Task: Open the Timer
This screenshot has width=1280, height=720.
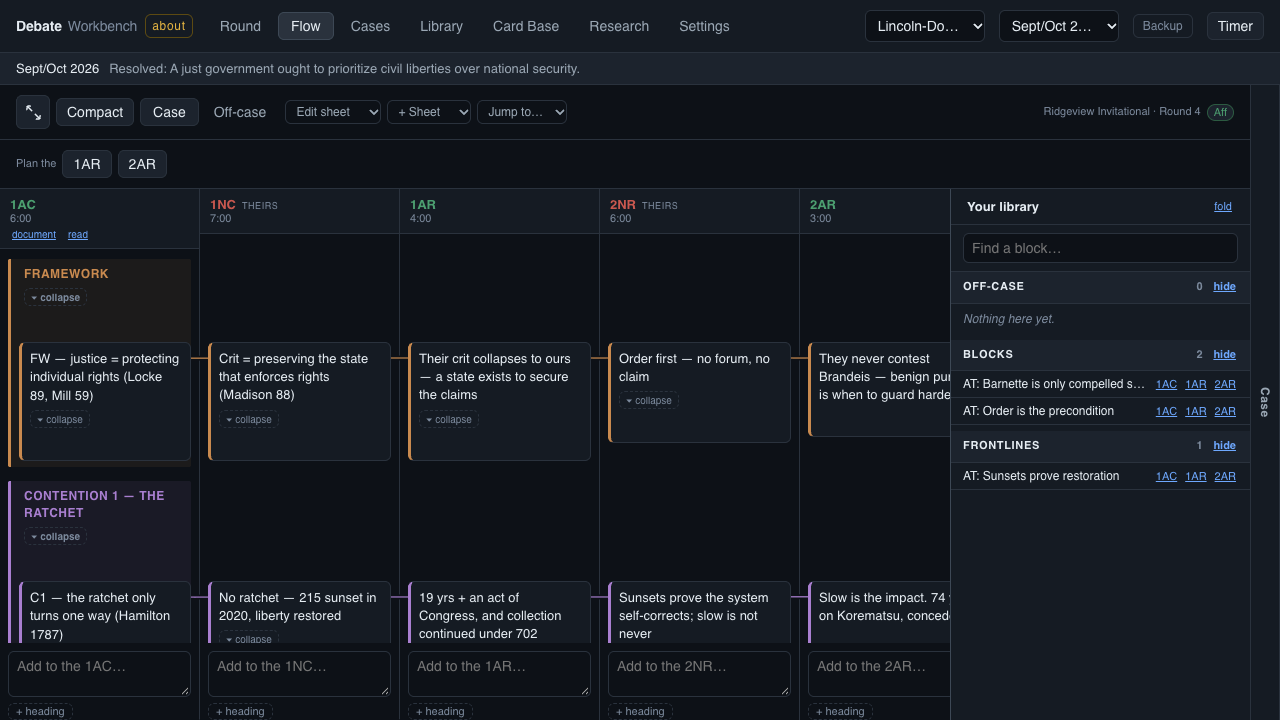Action: point(1235,26)
